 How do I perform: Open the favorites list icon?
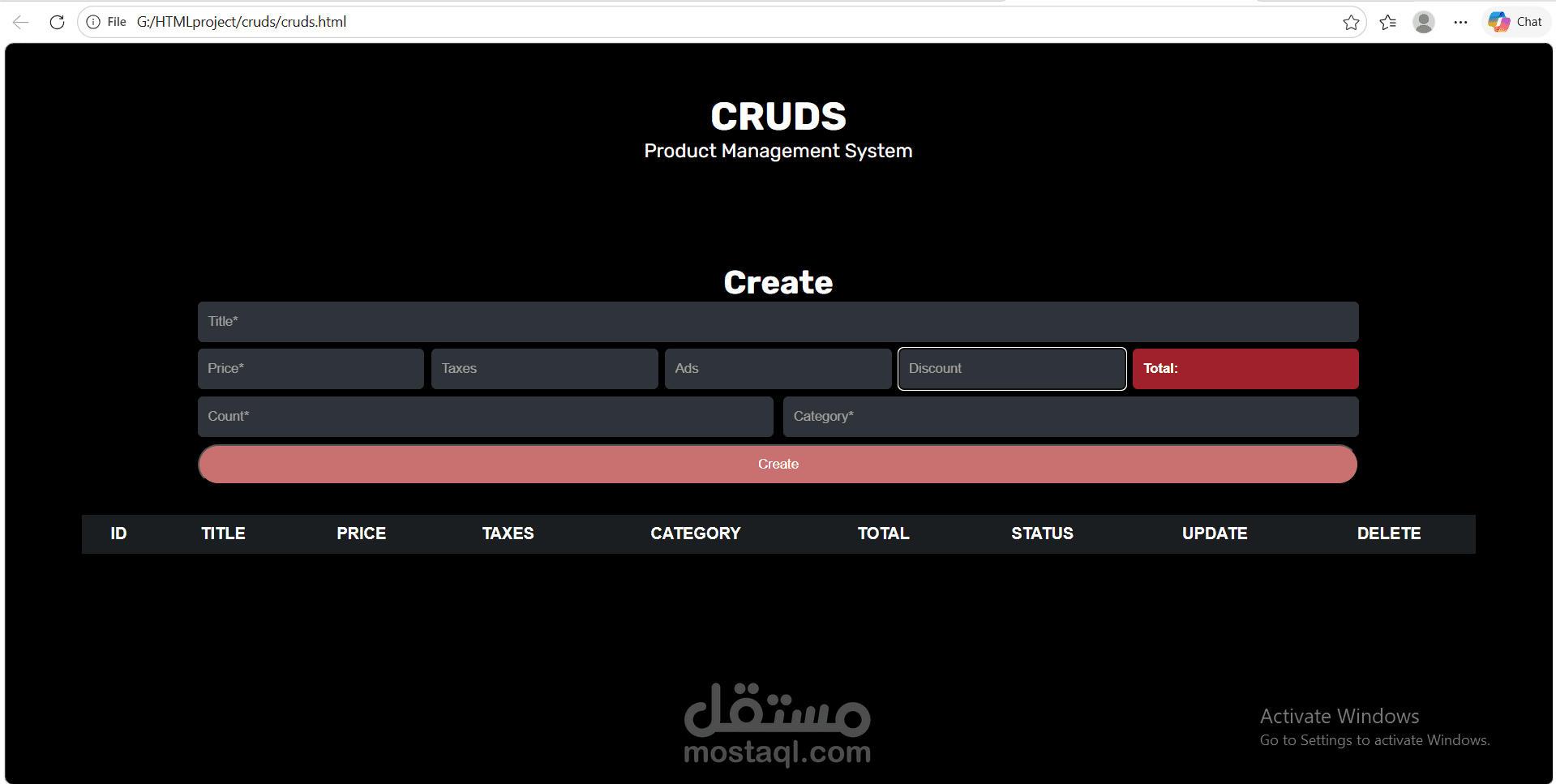point(1387,22)
